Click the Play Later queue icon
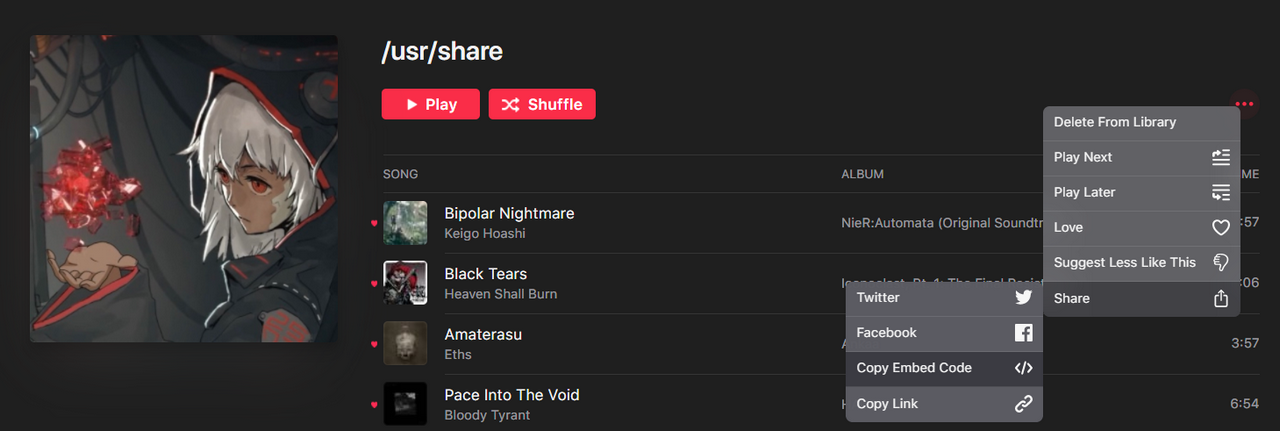 [x=1220, y=192]
